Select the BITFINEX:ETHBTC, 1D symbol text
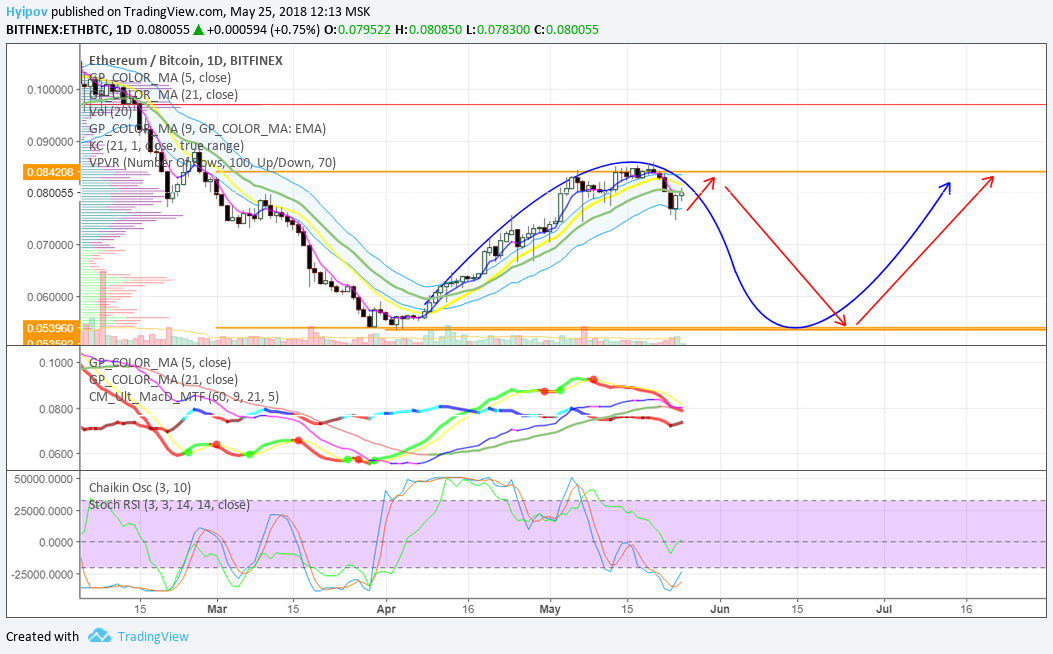The image size is (1053, 654). 69,30
